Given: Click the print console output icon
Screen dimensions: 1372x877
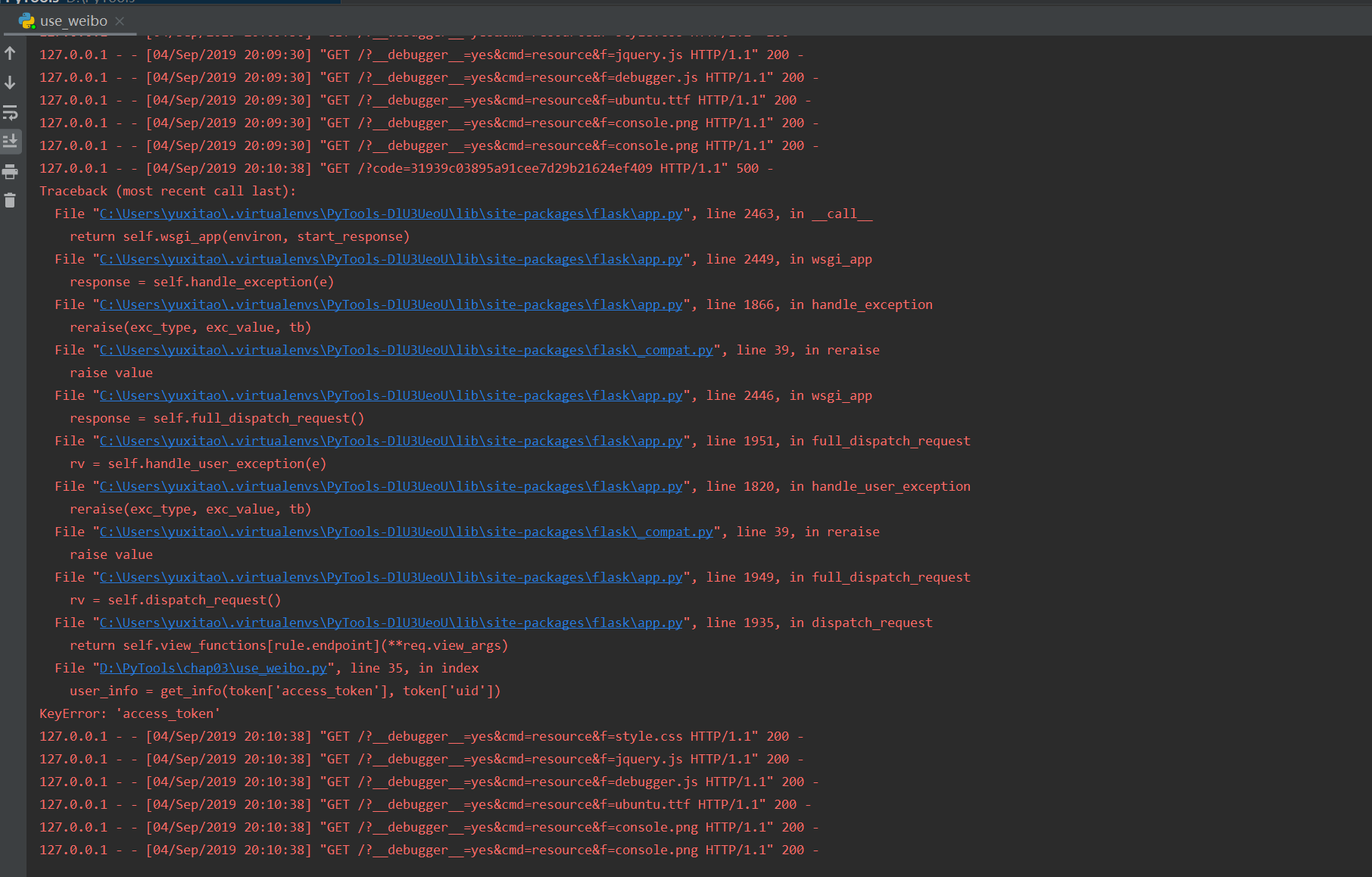Looking at the screenshot, I should (10, 172).
